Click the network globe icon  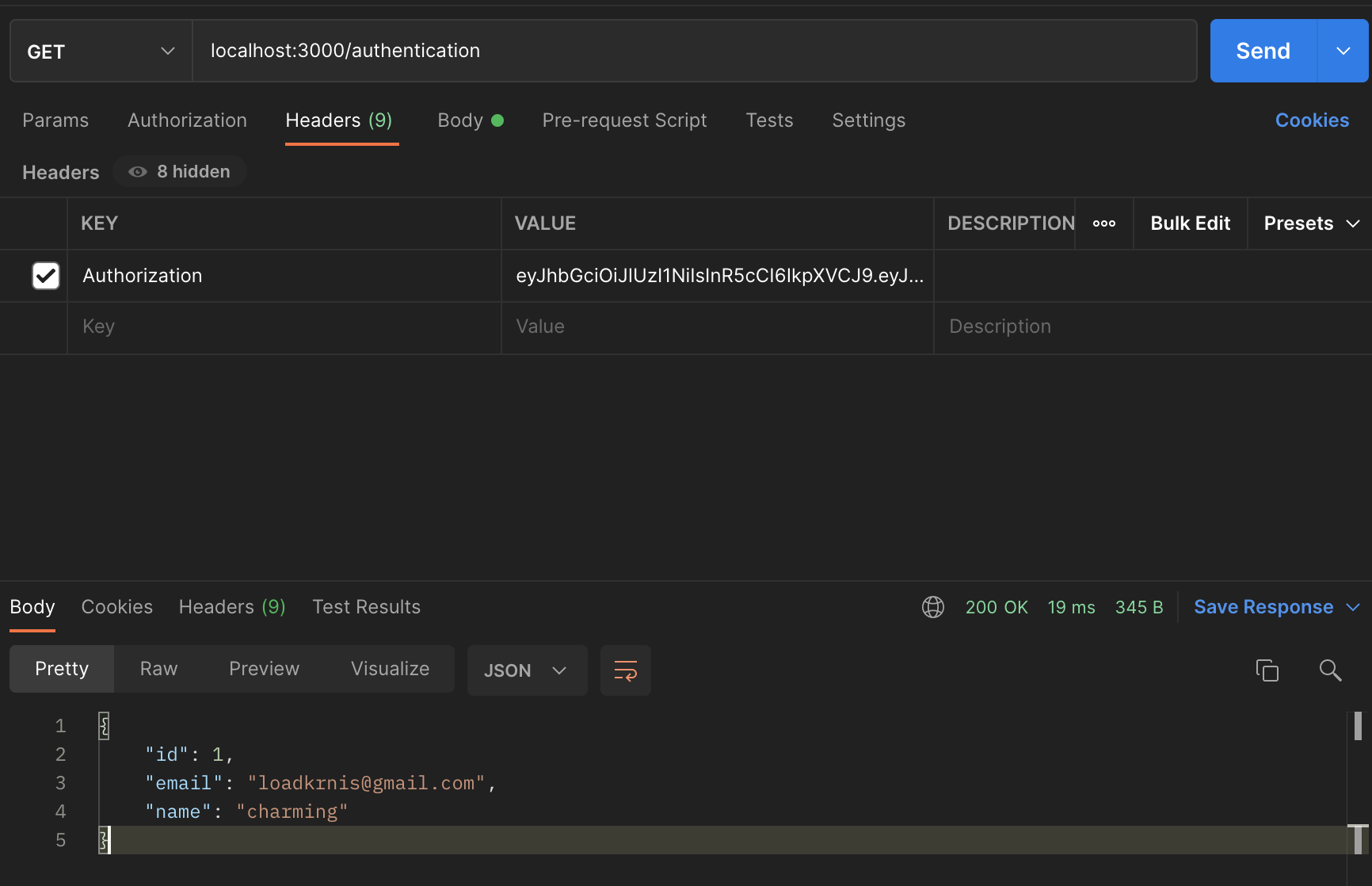pyautogui.click(x=933, y=607)
